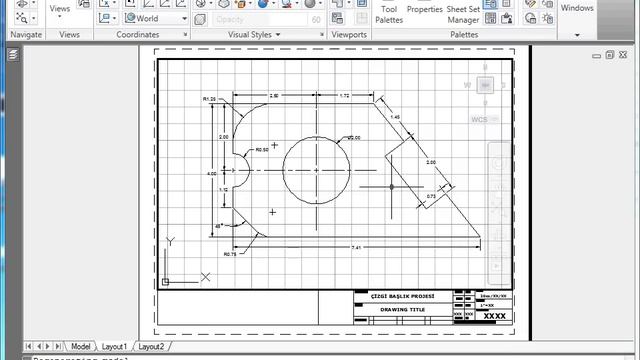Go to previous layout tab arrow
Viewport: 640px width, 360px height.
39,346
